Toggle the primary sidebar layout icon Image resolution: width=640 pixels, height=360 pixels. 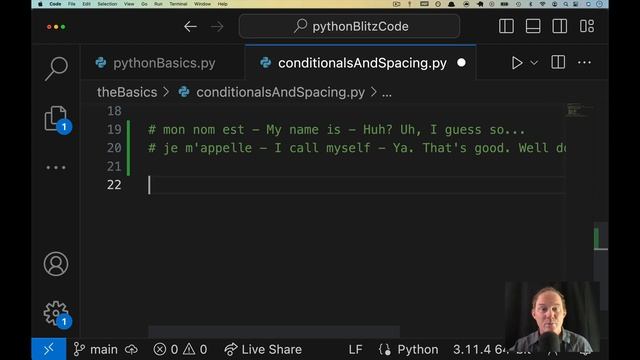point(506,26)
